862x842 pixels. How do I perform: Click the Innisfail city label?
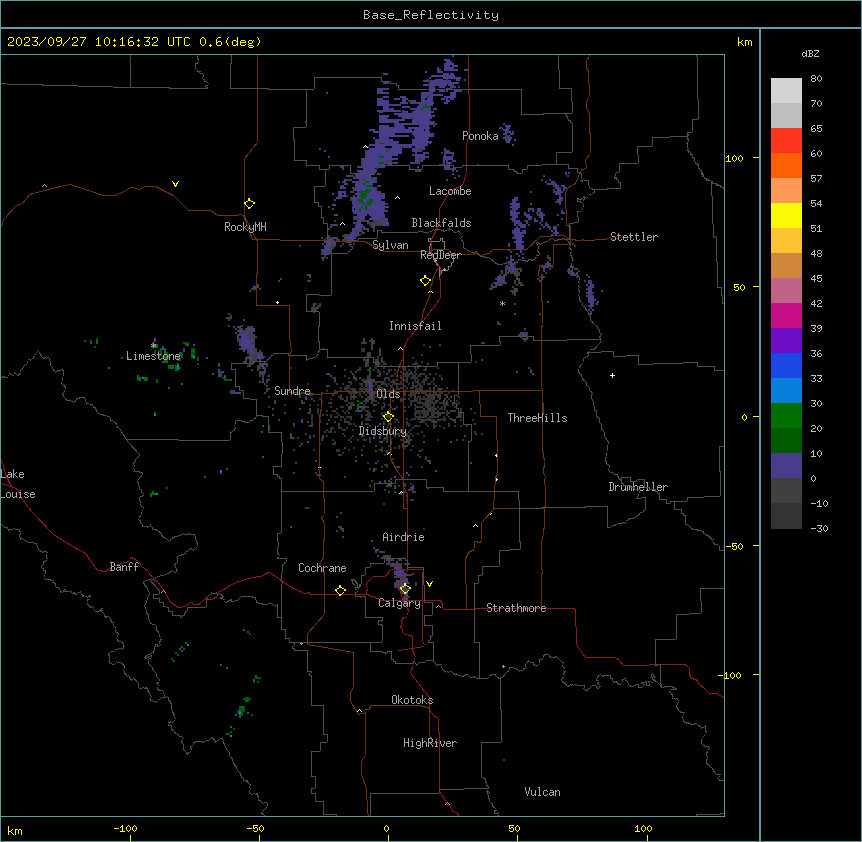click(415, 326)
